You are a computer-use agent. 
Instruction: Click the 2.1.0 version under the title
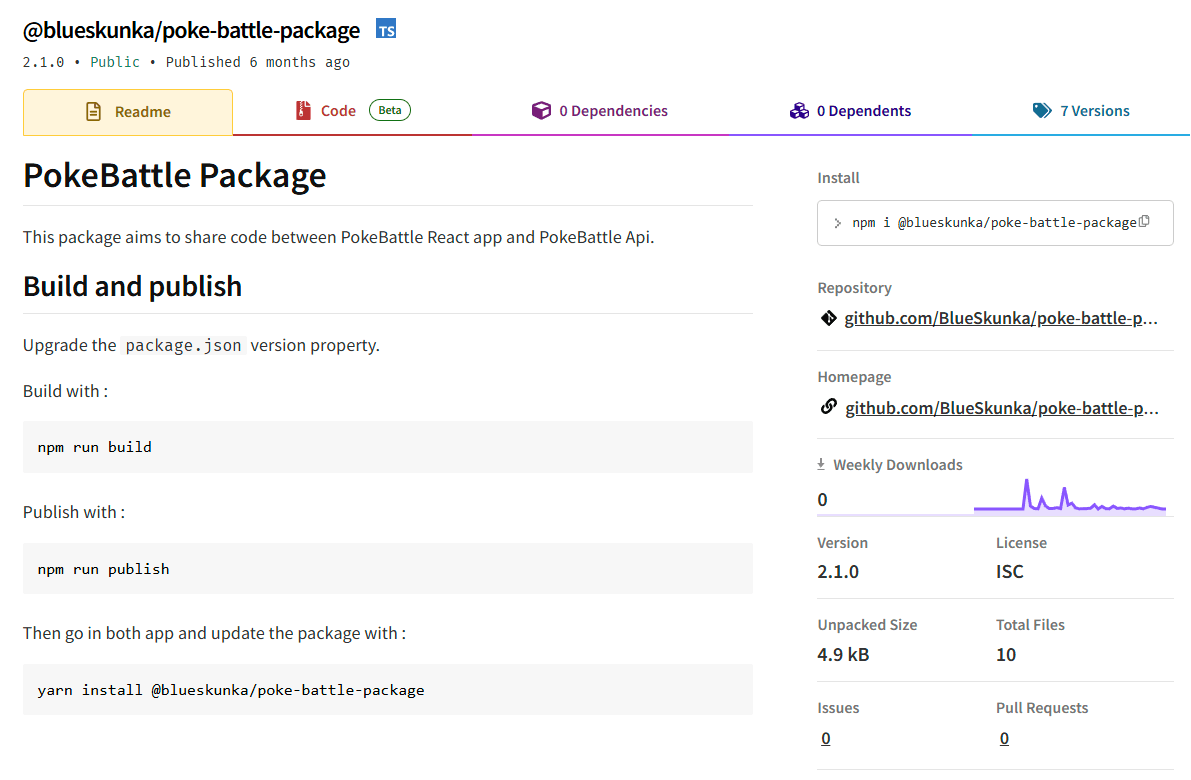pyautogui.click(x=43, y=62)
